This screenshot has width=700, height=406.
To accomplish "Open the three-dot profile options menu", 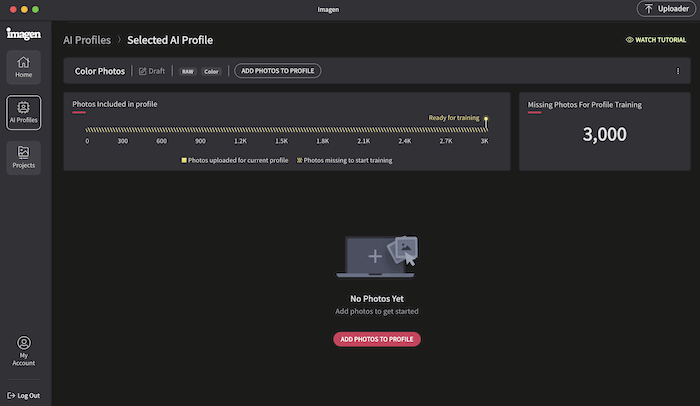I will tap(678, 71).
